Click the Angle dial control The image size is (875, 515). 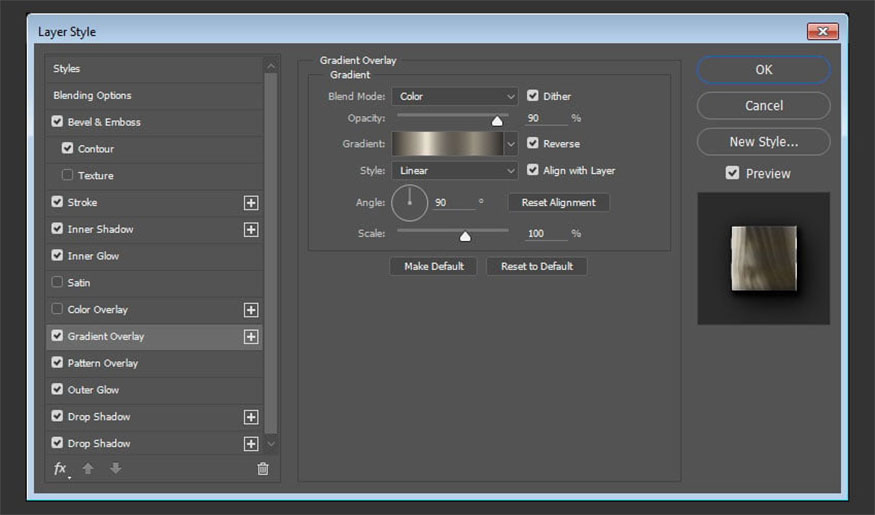[409, 203]
